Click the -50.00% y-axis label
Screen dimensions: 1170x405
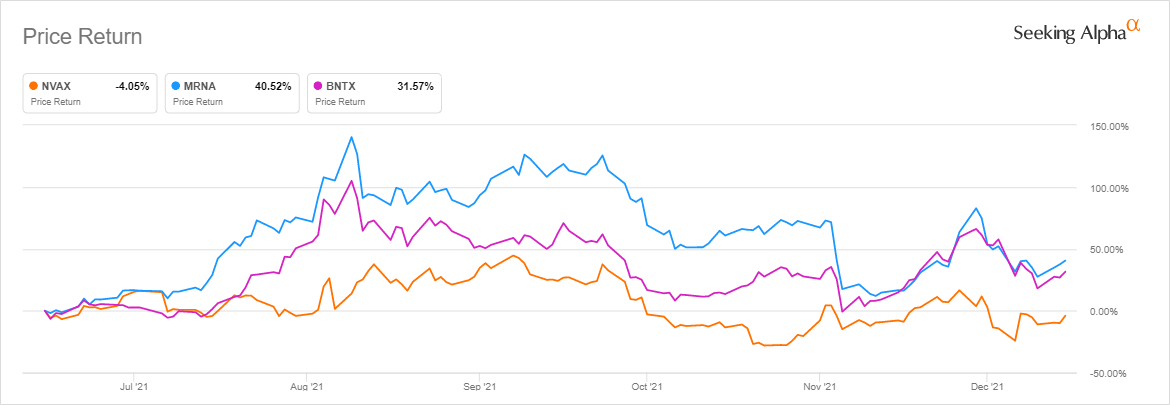pos(1107,373)
